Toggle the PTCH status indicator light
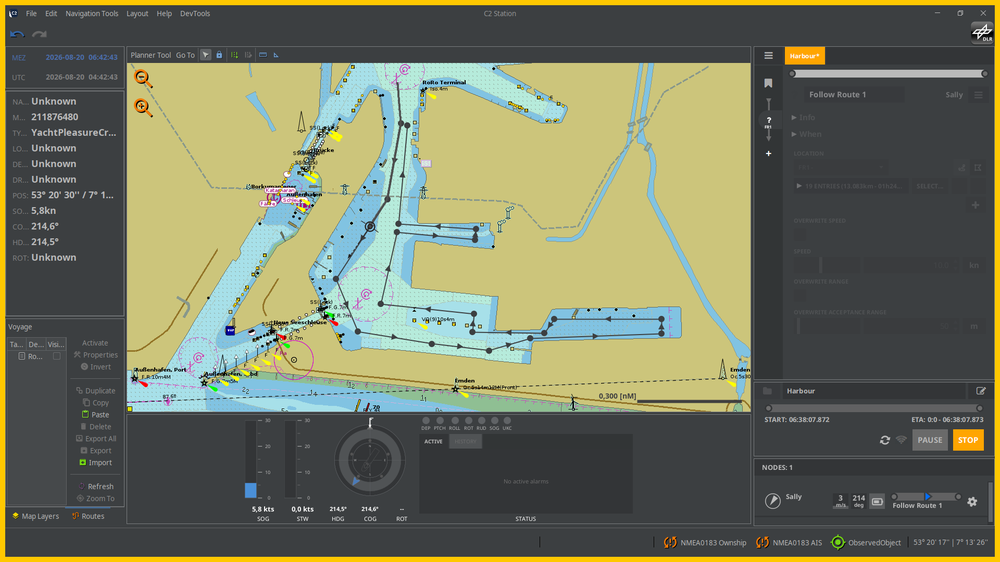 [x=439, y=421]
